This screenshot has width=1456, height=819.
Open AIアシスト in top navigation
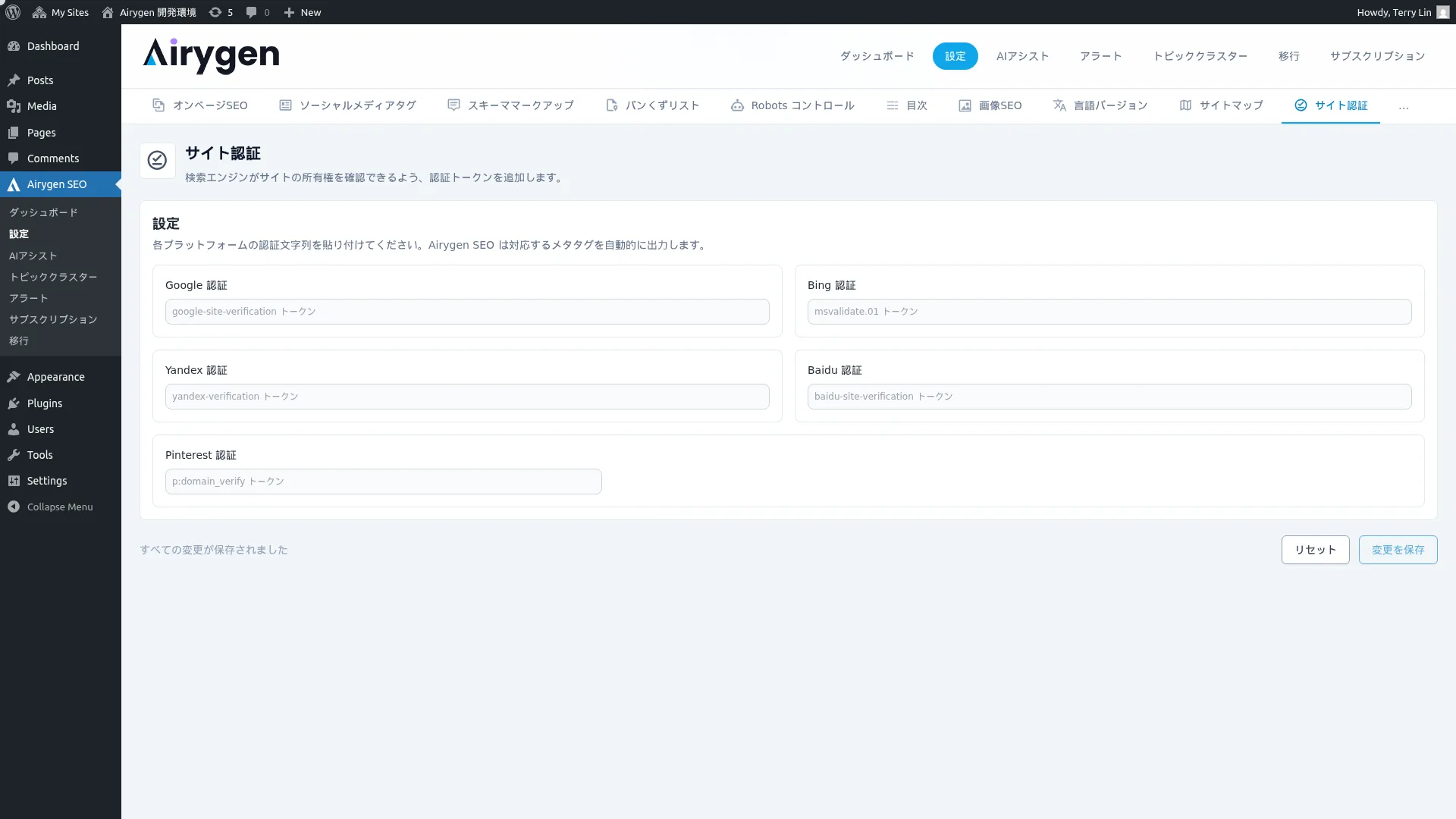click(x=1022, y=56)
